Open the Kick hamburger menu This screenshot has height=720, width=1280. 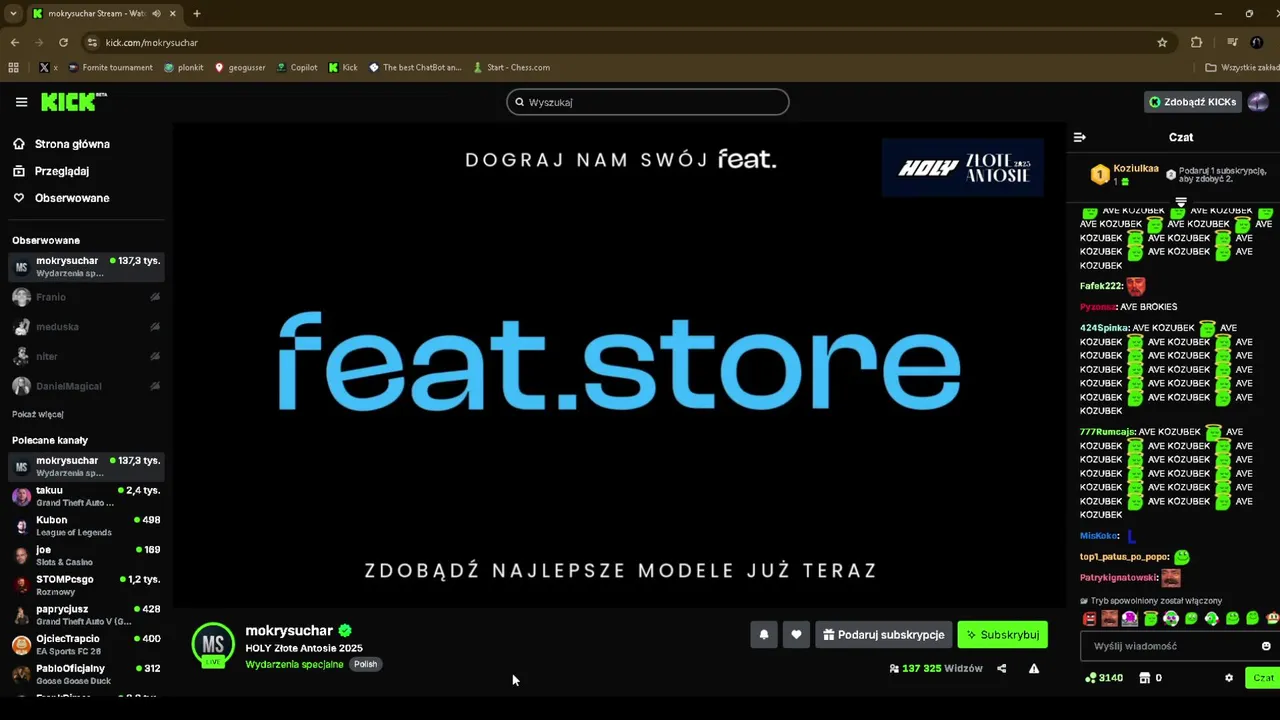pyautogui.click(x=21, y=102)
